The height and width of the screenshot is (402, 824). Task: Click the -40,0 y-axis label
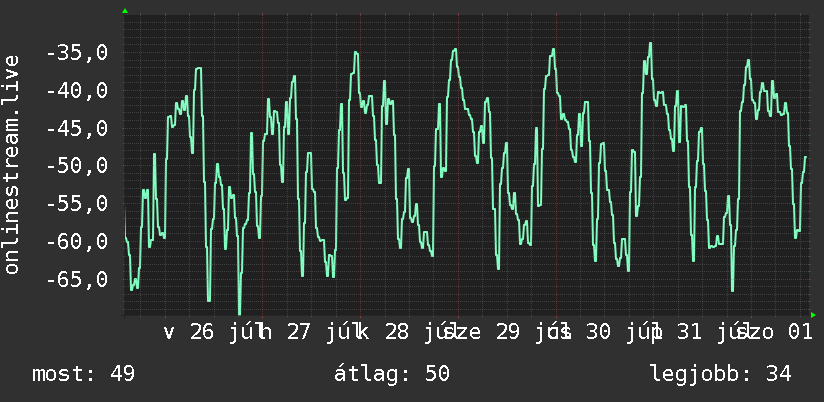coord(77,91)
